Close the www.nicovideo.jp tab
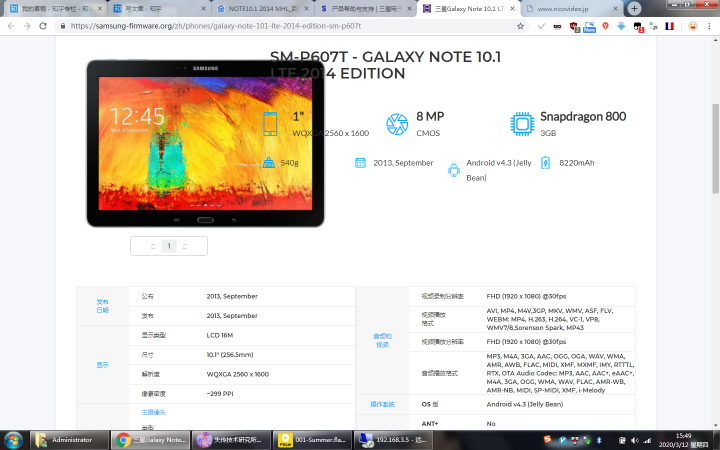720x450 pixels. (616, 9)
